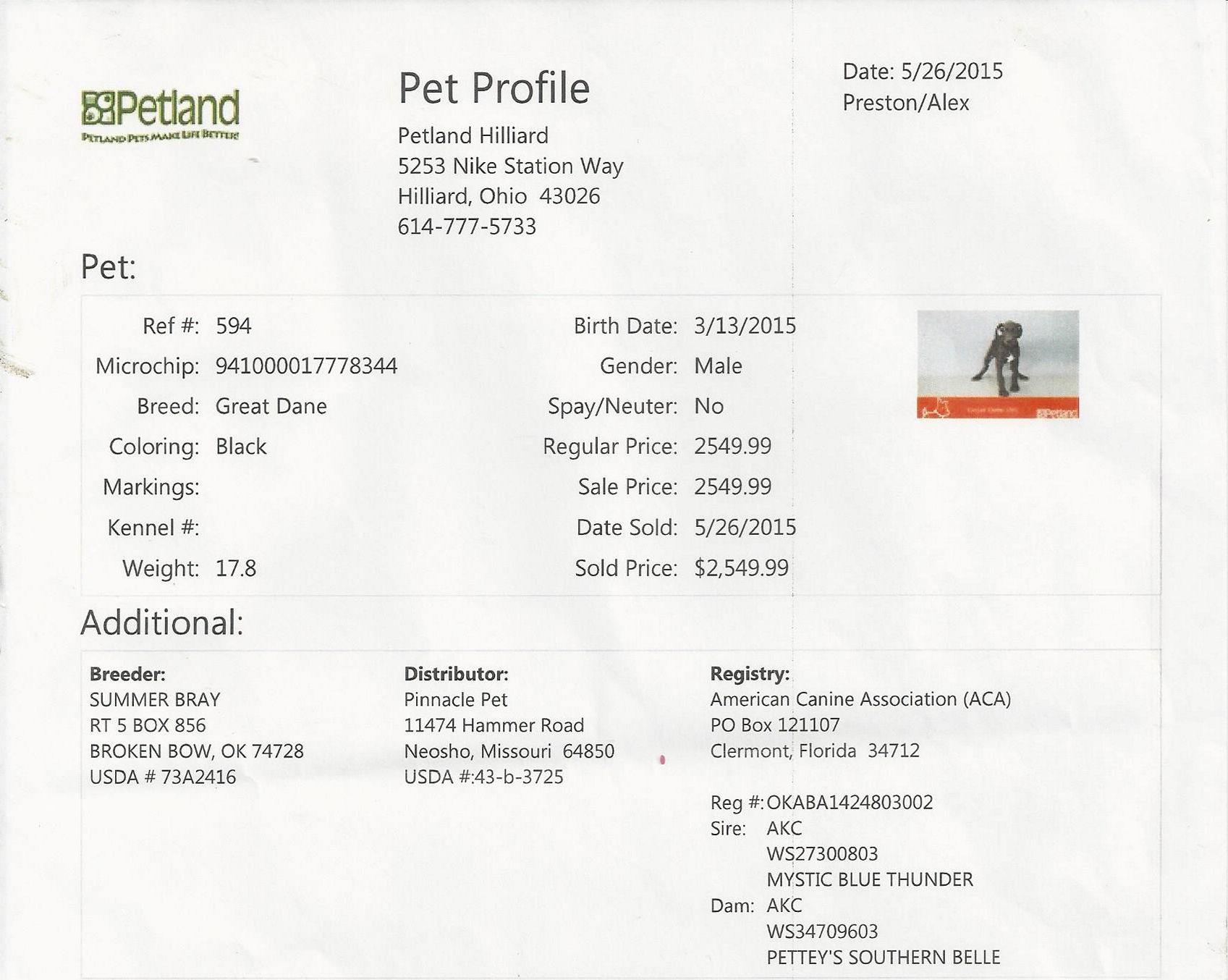Click the 'Distributor:' heading
1228x980 pixels.
point(456,675)
